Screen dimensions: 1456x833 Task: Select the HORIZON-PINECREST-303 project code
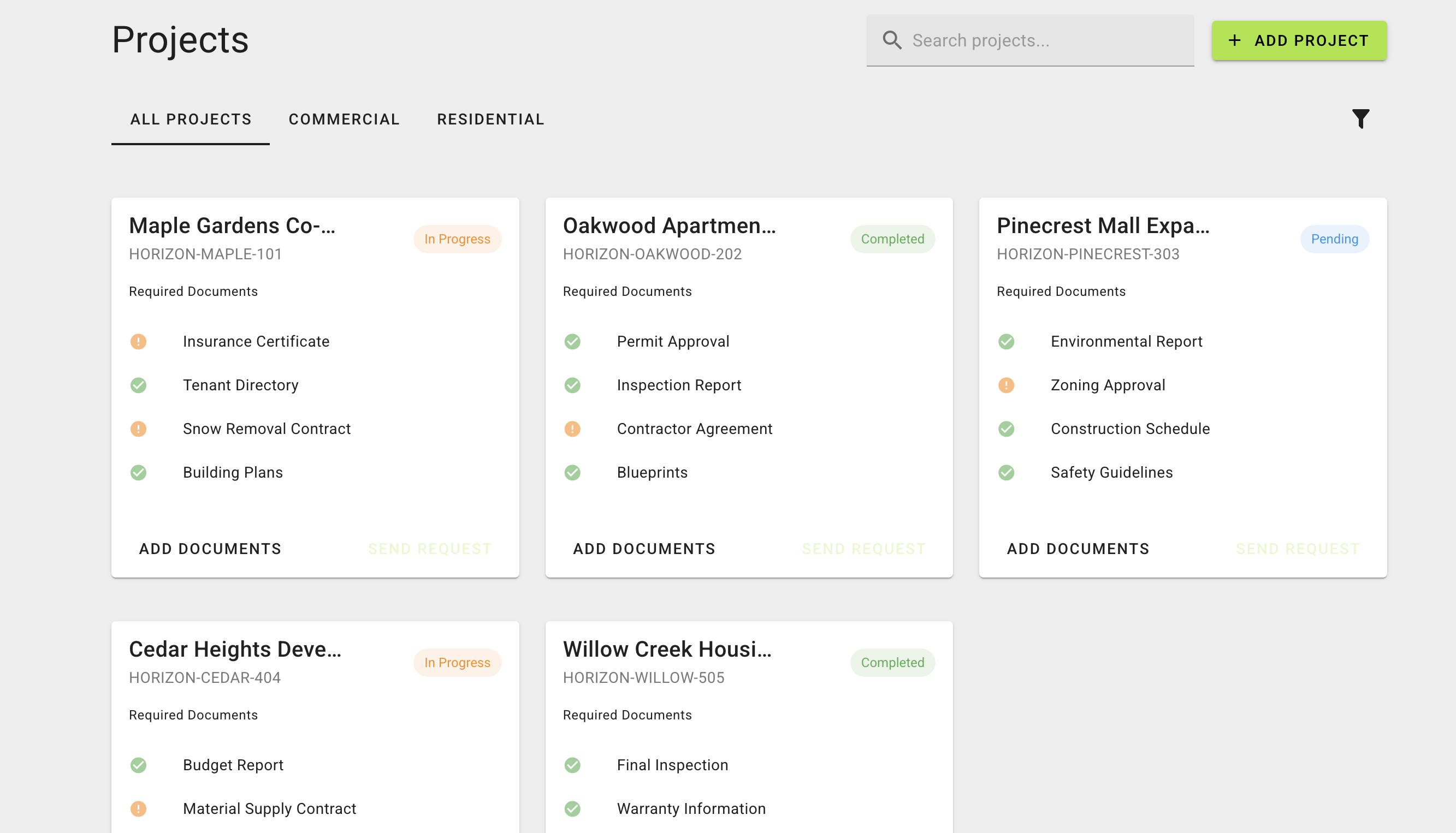tap(1087, 254)
